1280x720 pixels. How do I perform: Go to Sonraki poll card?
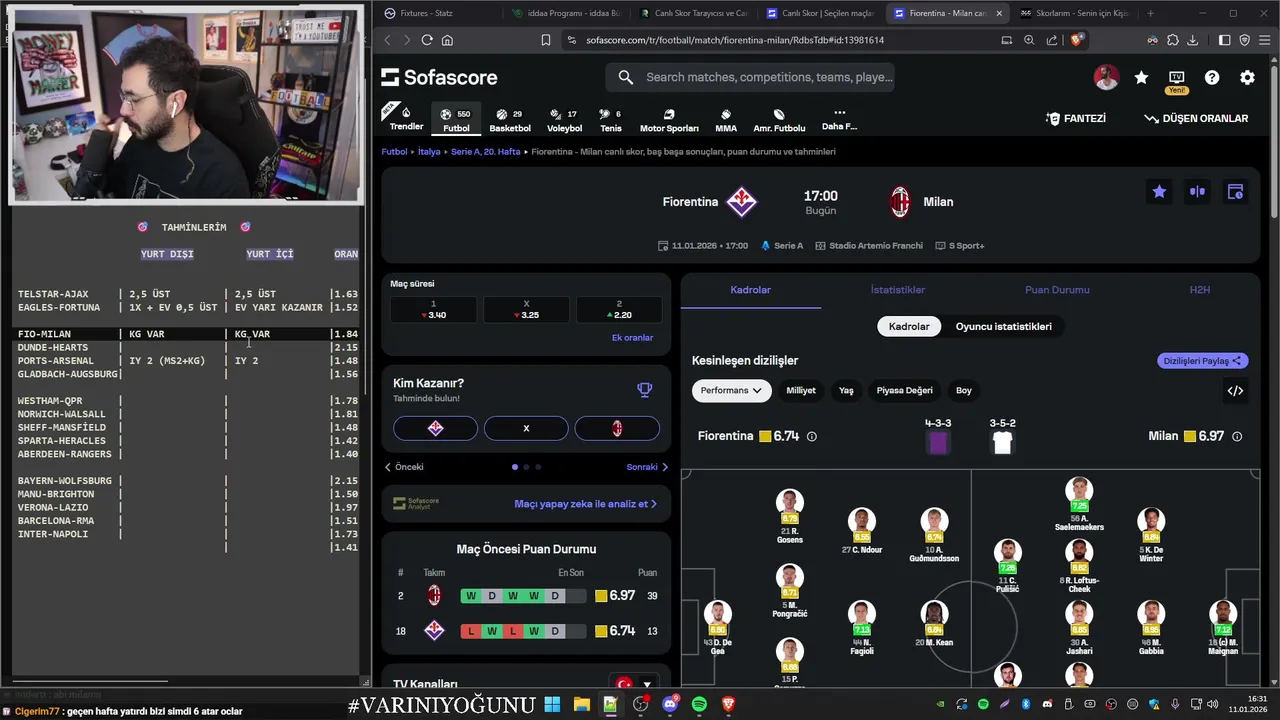[647, 467]
